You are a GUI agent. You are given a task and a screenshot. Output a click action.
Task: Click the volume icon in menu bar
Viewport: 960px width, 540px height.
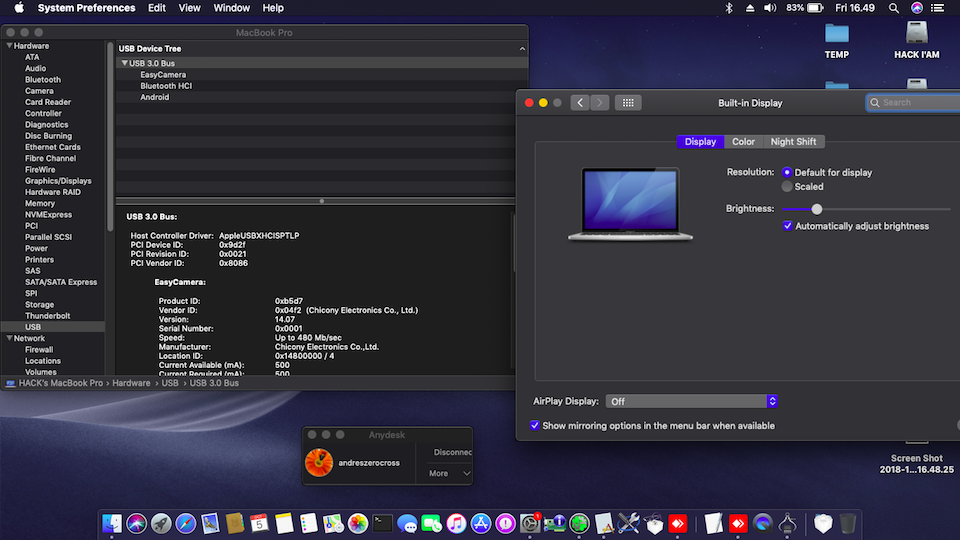pyautogui.click(x=769, y=8)
